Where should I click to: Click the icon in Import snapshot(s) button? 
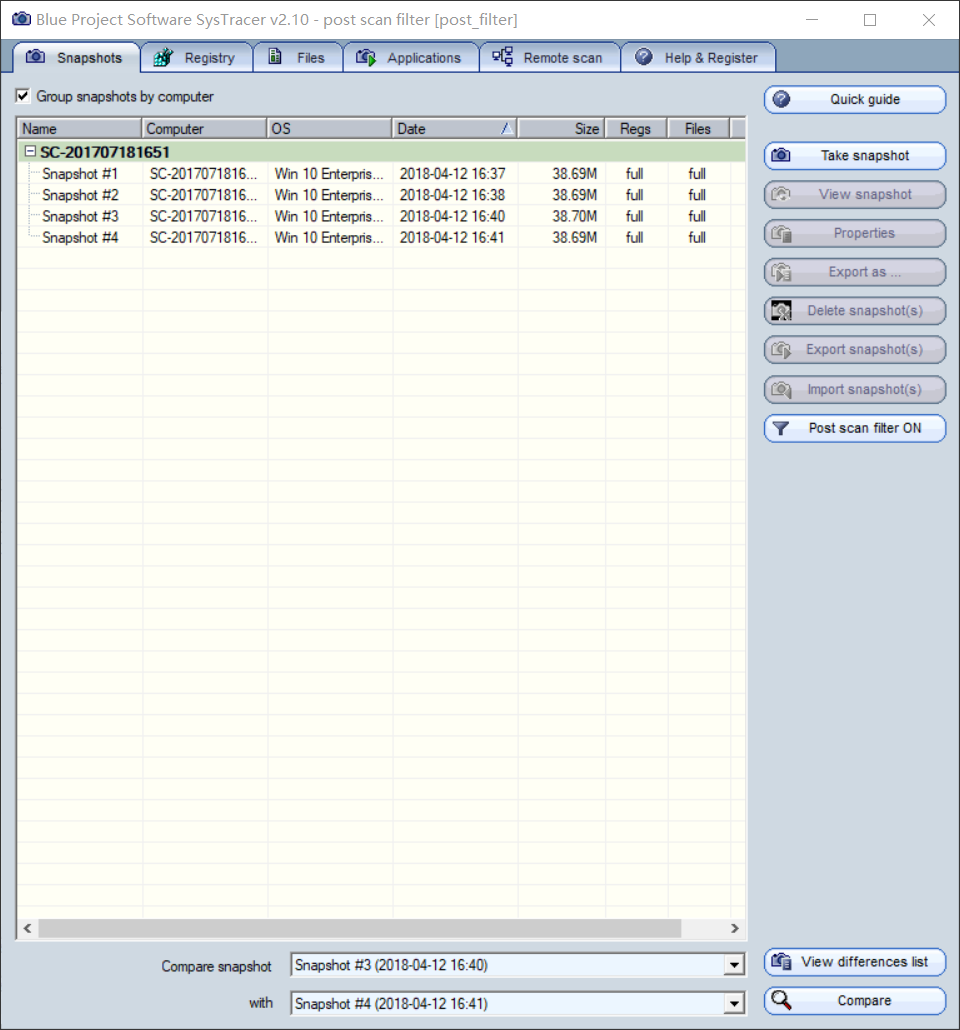tap(781, 389)
